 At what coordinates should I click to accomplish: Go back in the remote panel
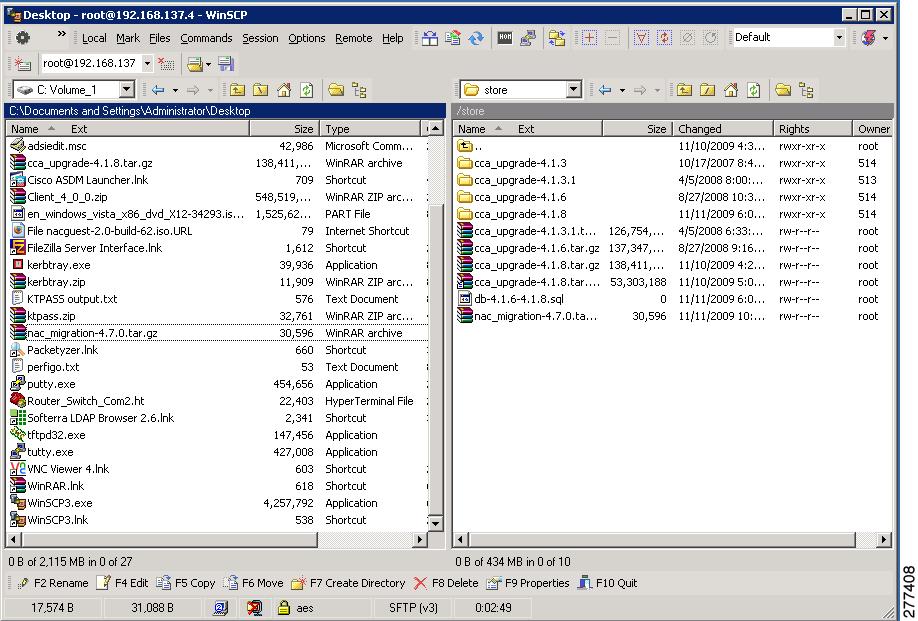[605, 90]
